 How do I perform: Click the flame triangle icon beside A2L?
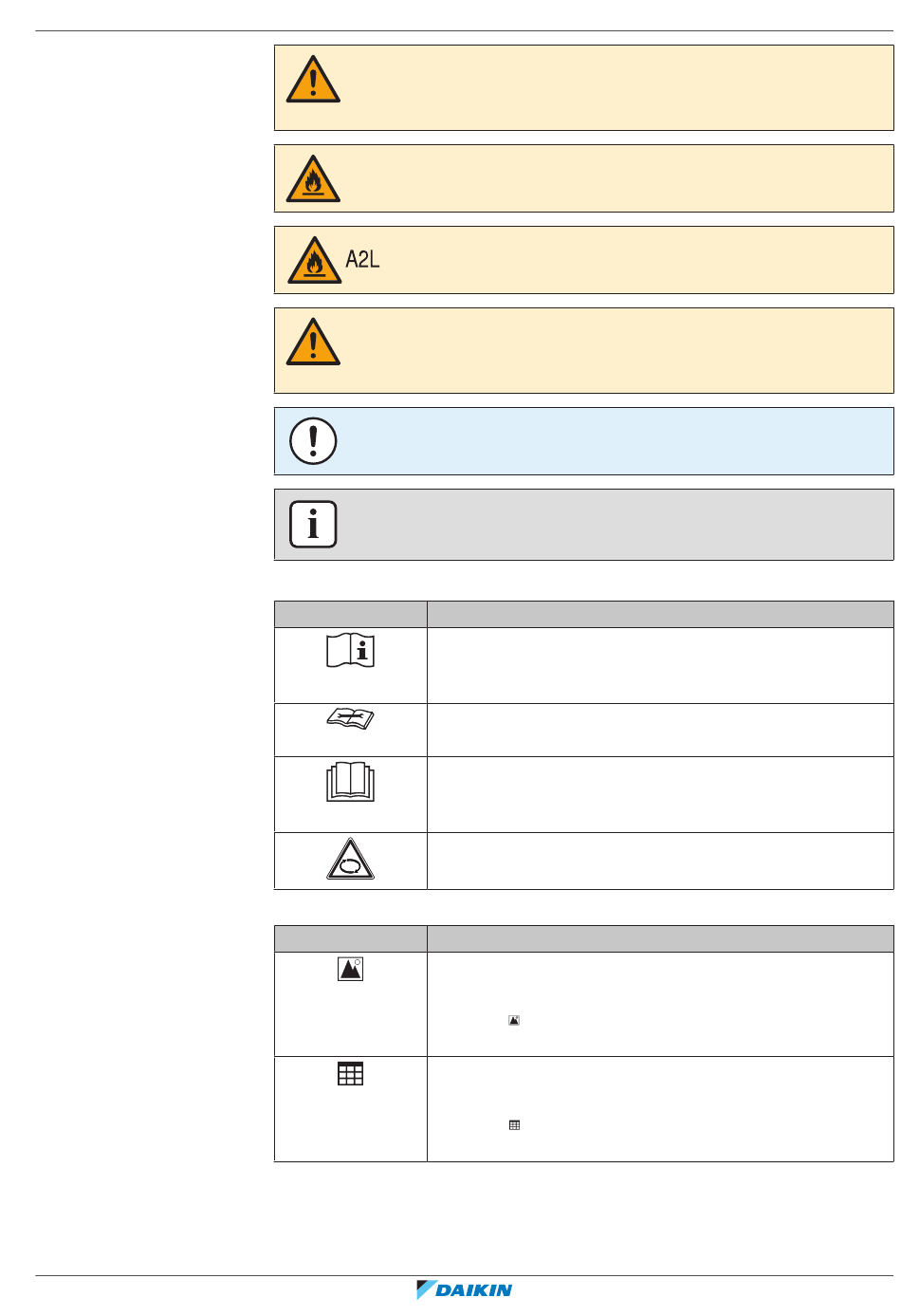(314, 260)
